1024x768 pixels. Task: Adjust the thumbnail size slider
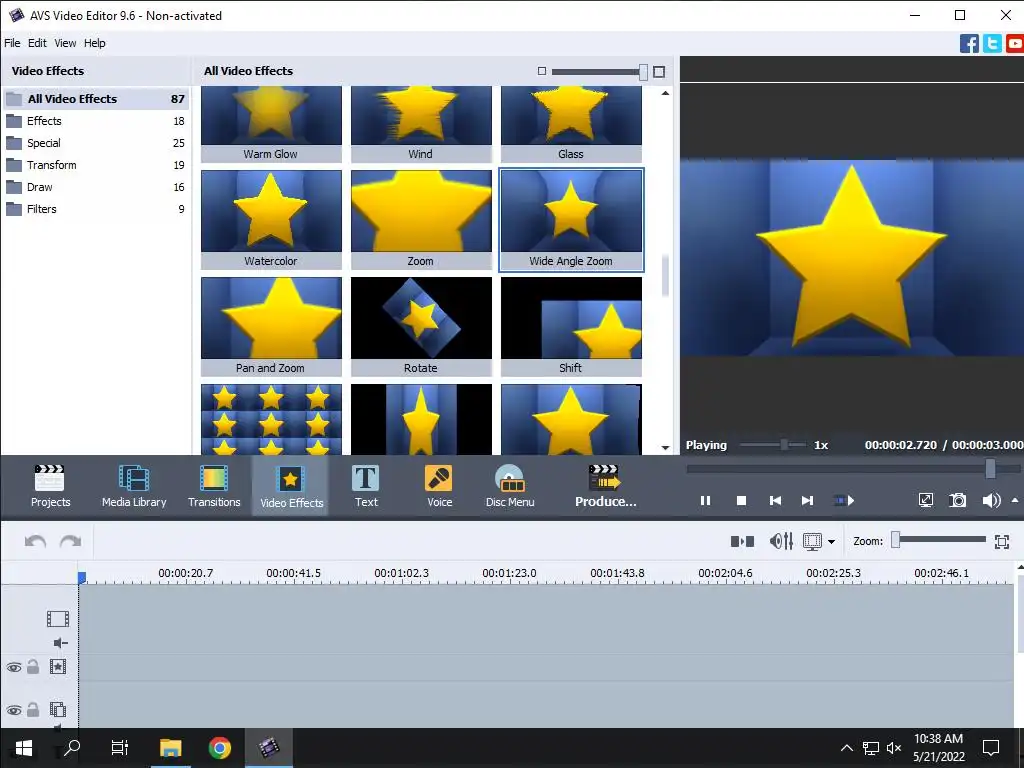coord(599,72)
